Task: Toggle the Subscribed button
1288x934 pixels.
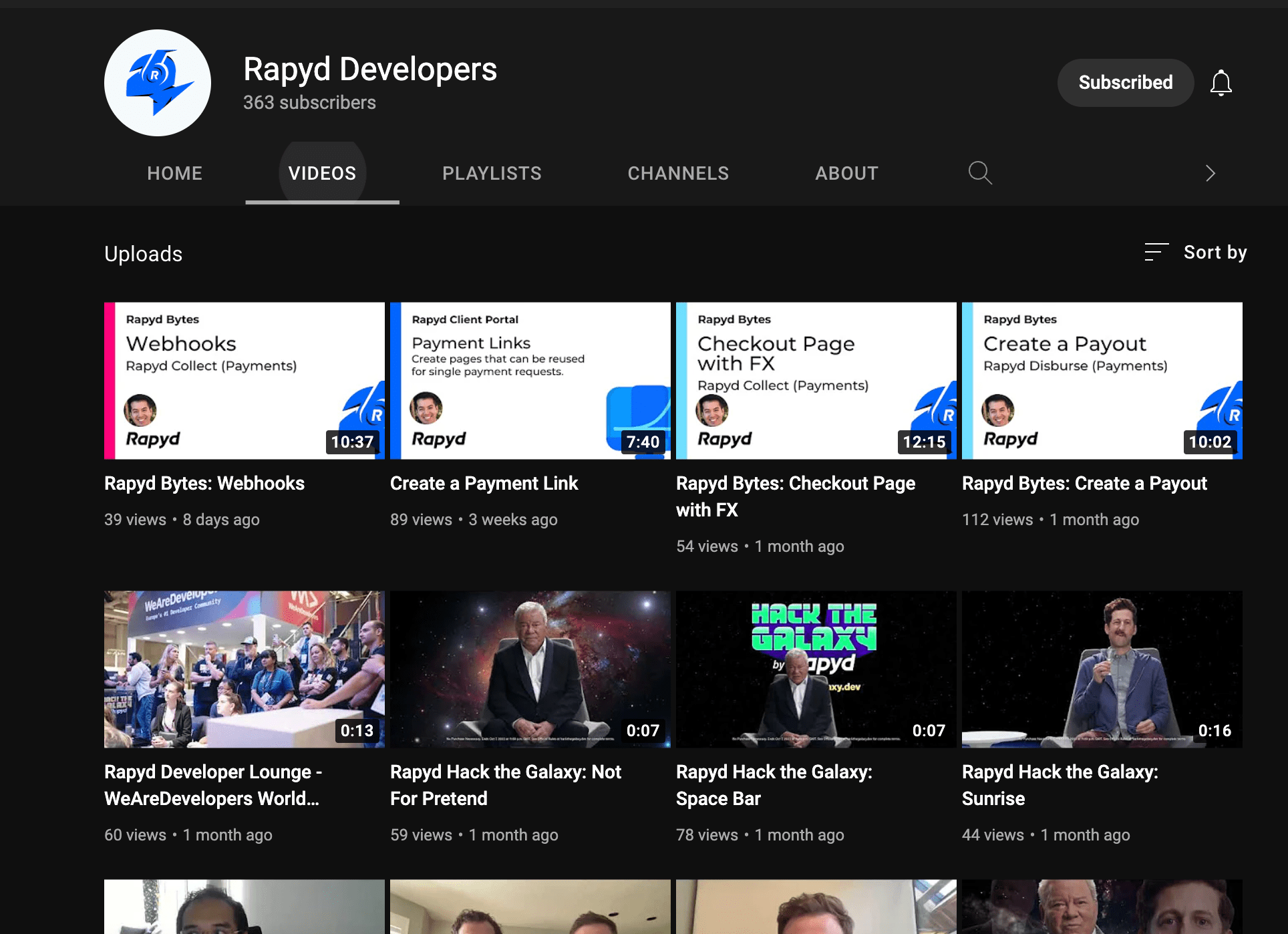Action: 1125,83
